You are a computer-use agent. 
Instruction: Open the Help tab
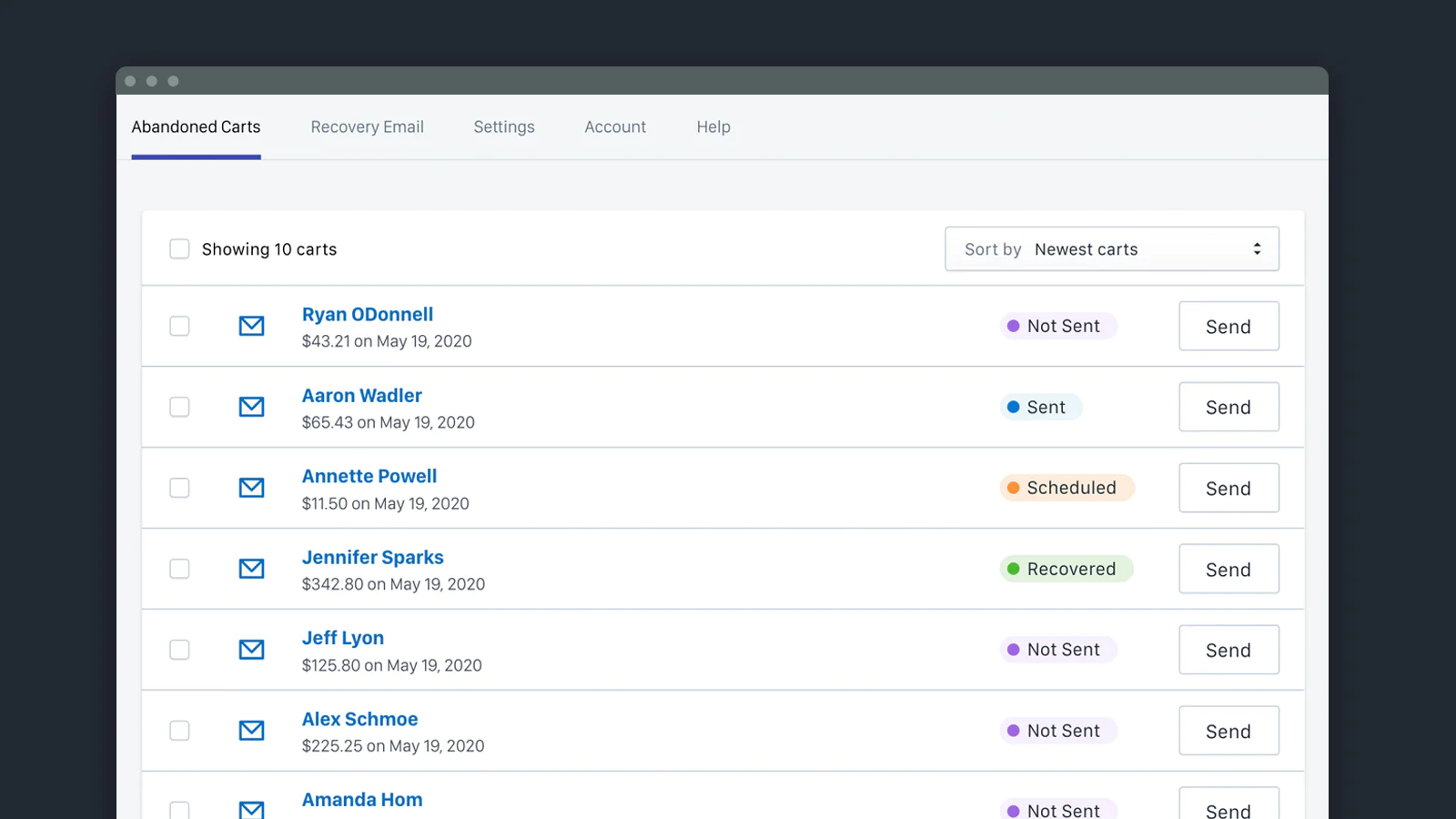[x=713, y=127]
